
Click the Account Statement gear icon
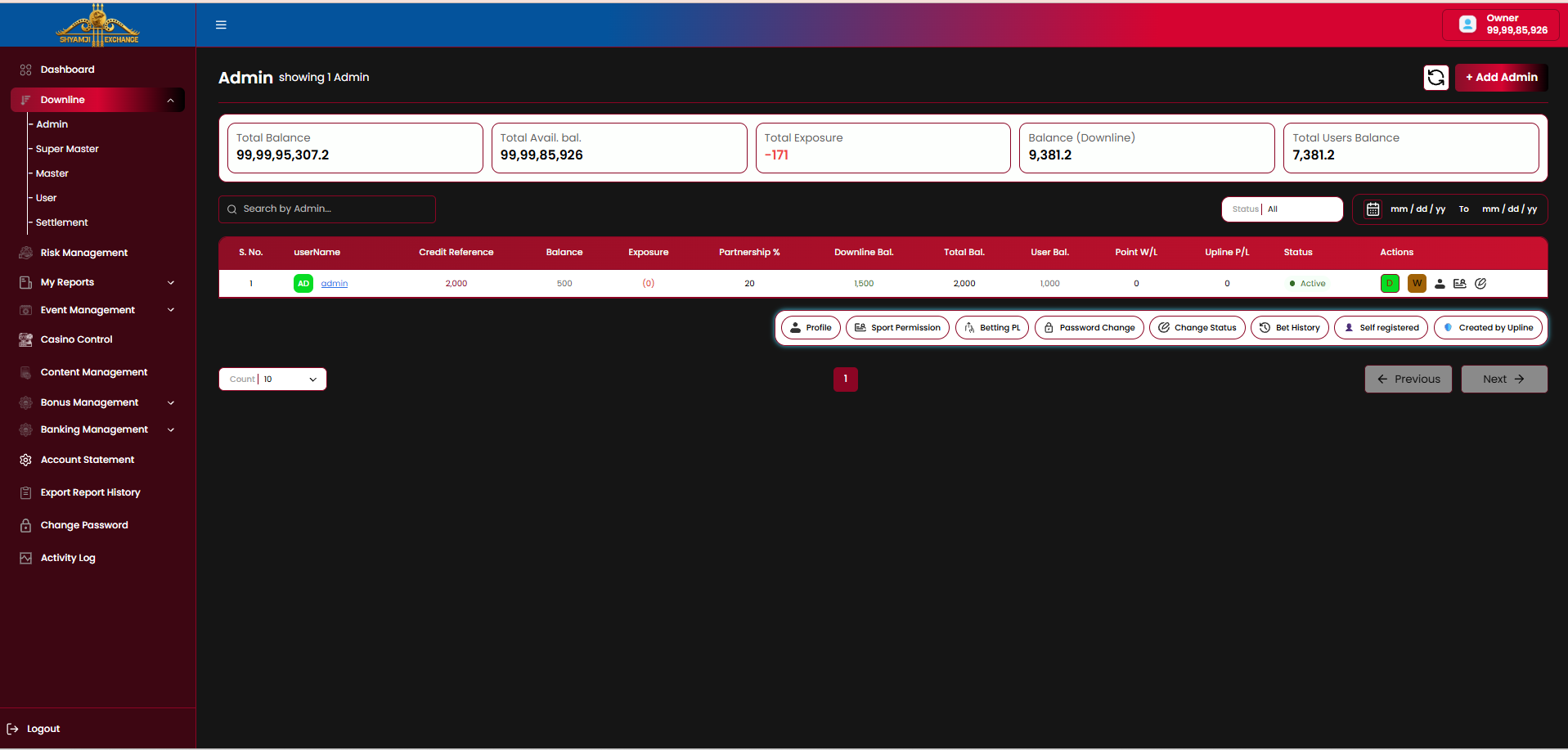25,460
